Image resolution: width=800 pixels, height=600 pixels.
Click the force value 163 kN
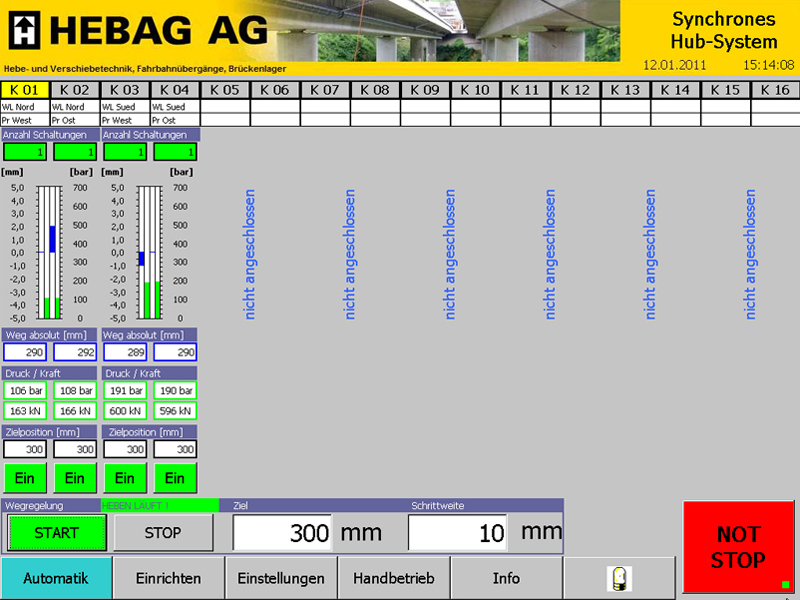pos(25,411)
